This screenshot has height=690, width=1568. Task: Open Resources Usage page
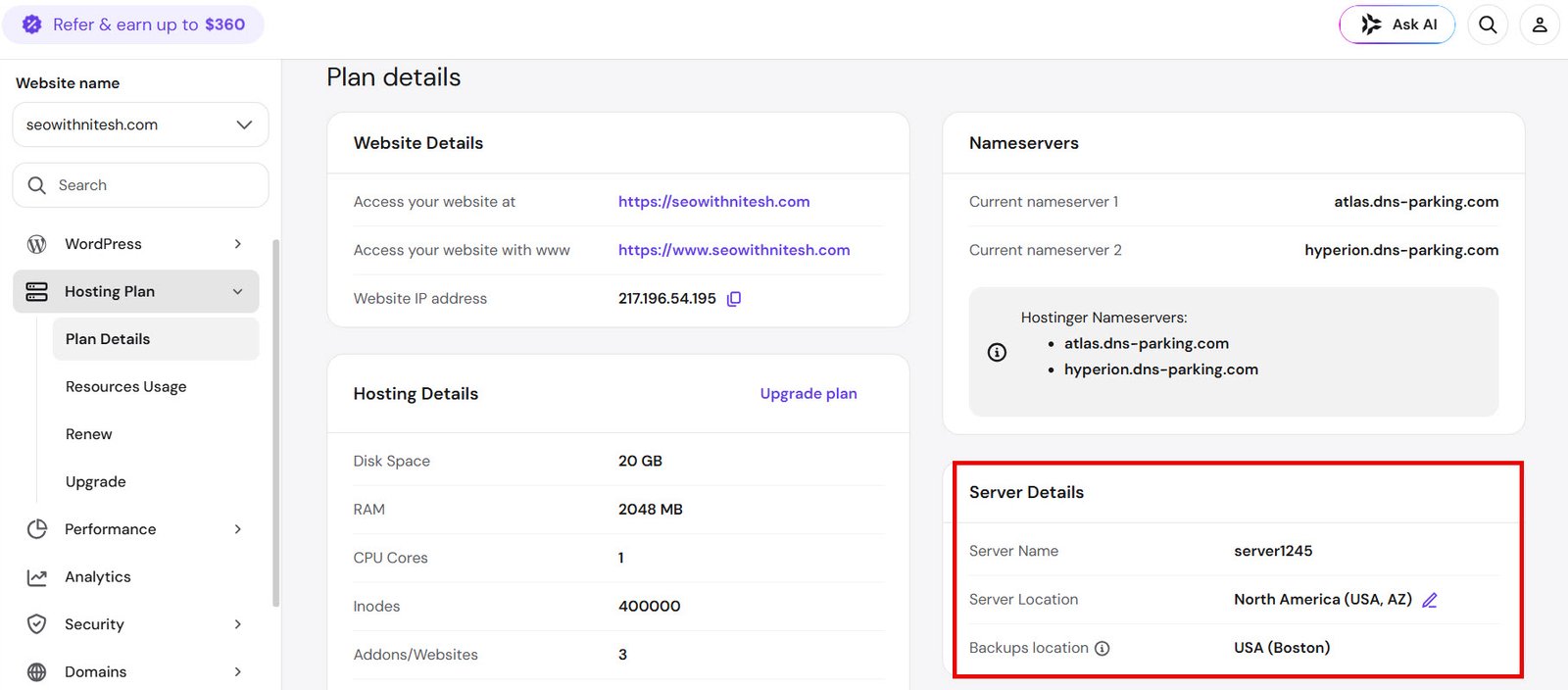point(125,387)
